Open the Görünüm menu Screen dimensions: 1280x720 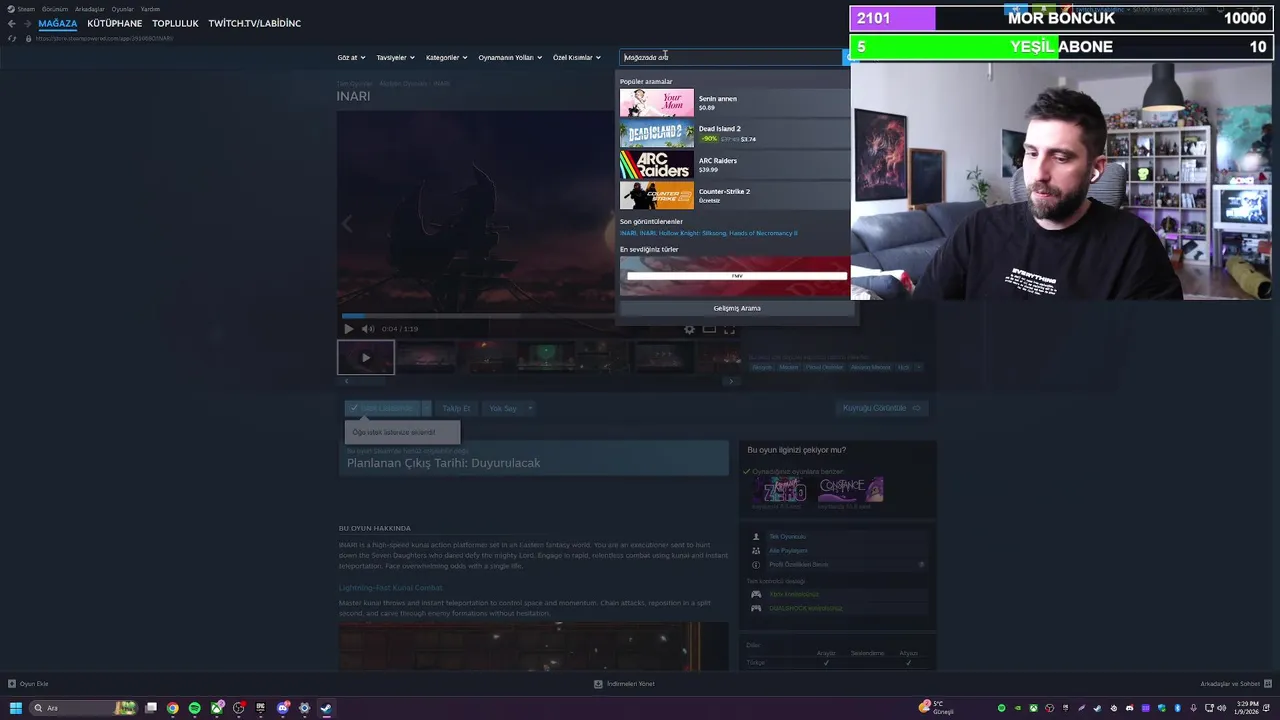click(55, 9)
